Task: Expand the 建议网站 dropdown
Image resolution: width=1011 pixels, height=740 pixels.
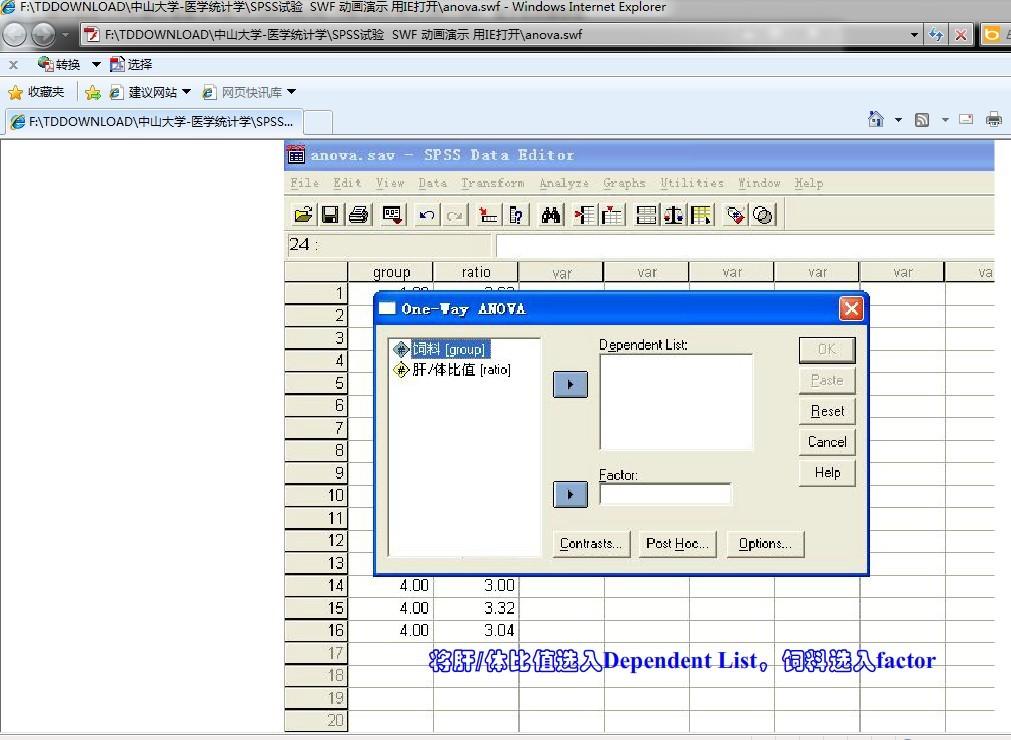Action: 186,92
